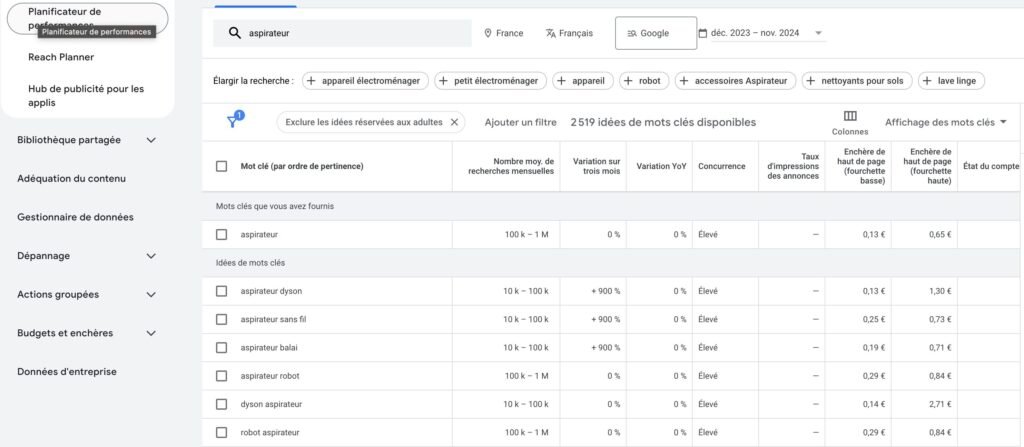Open Gestionnaire de données

point(75,217)
